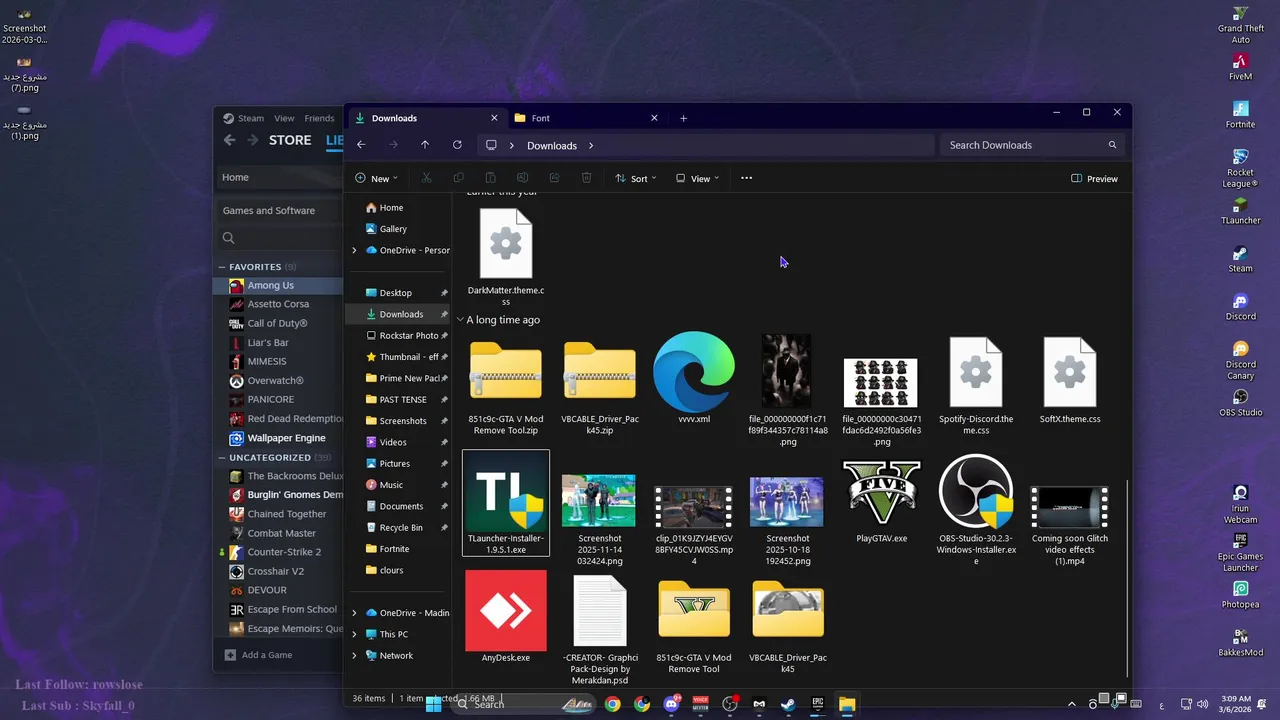Select Spotify-Discord.theme.css file
This screenshot has height=720, width=1280.
[x=975, y=385]
